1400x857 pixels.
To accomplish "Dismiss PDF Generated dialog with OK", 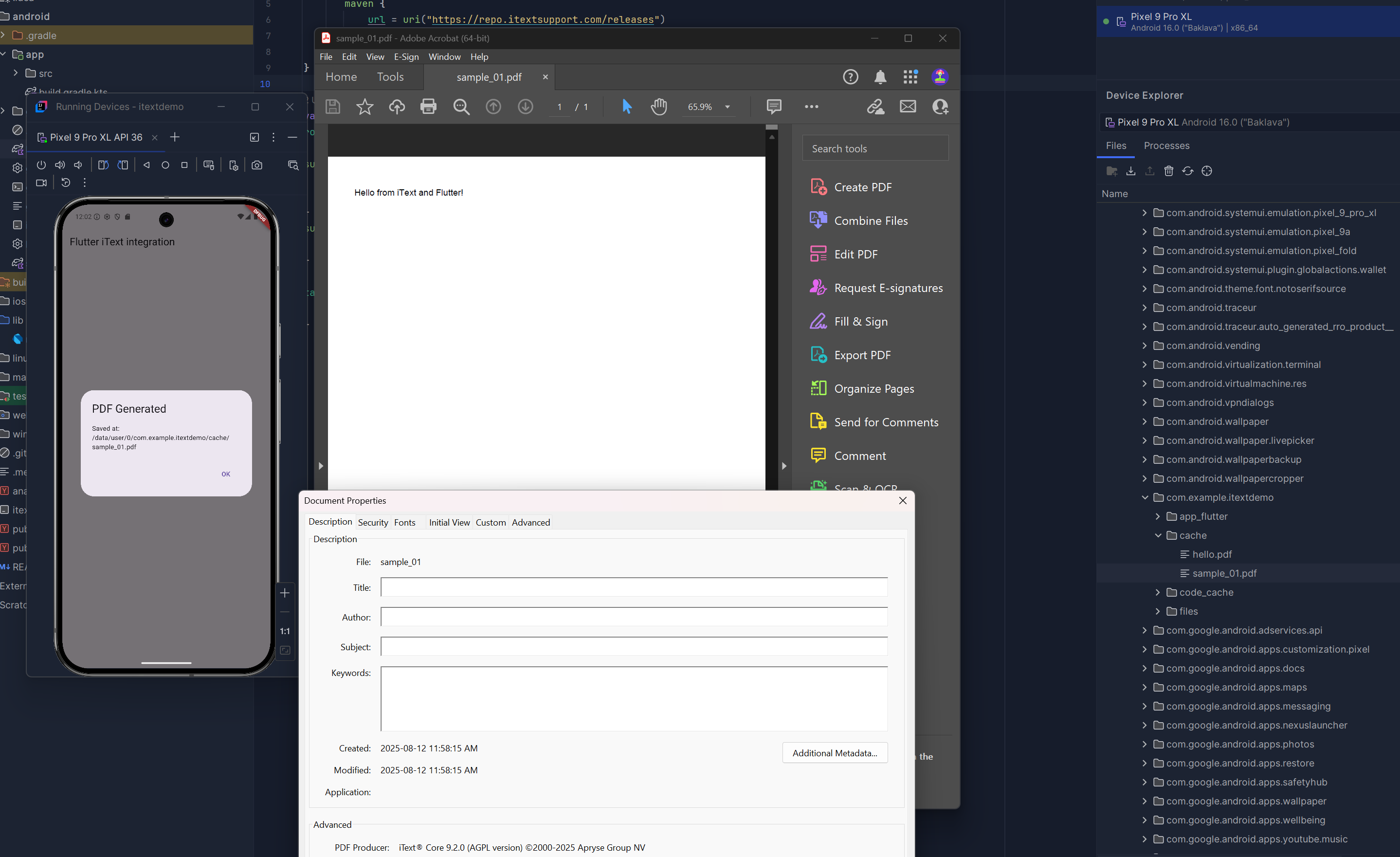I will pos(226,474).
